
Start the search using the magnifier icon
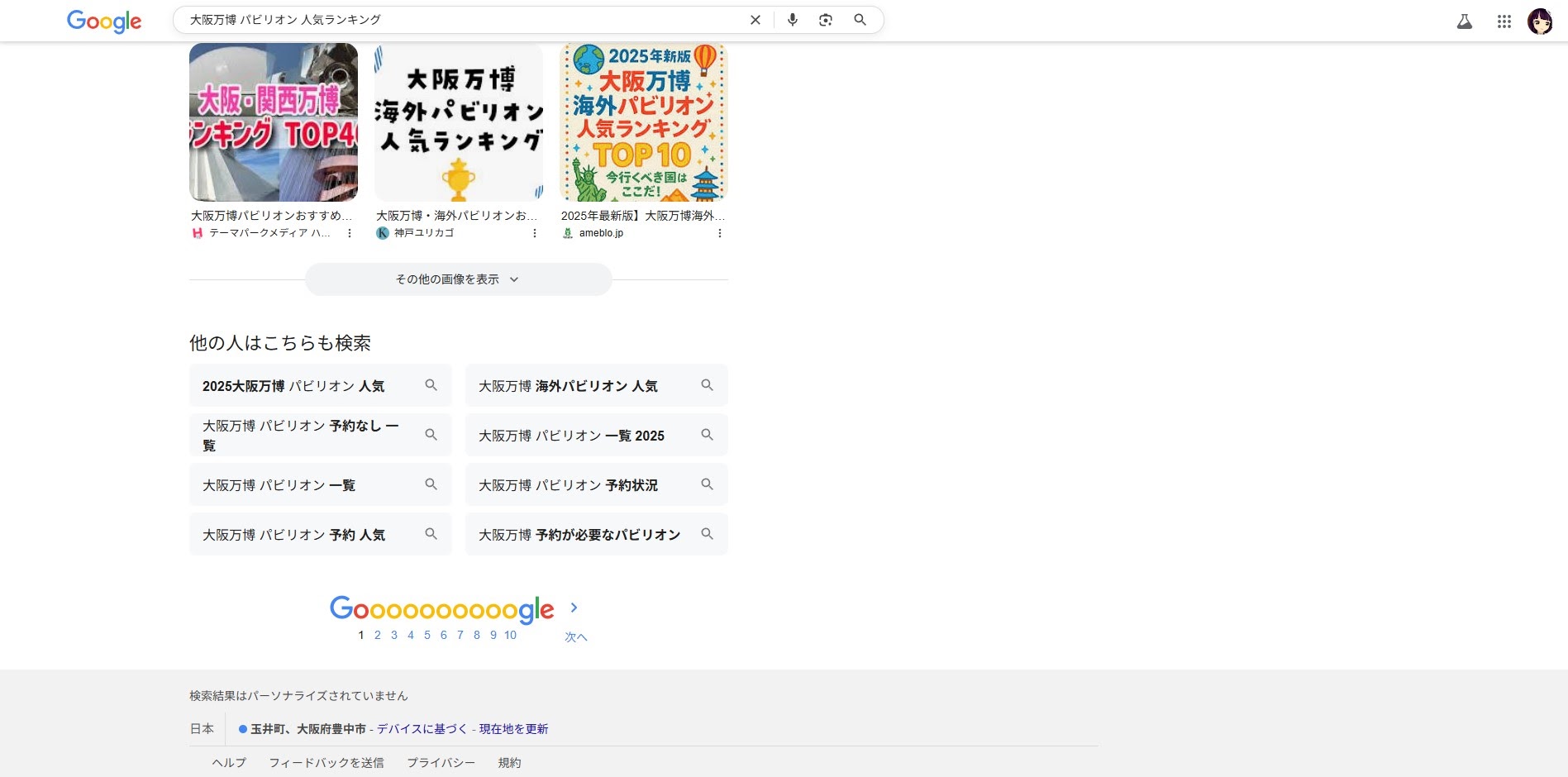pyautogui.click(x=860, y=20)
